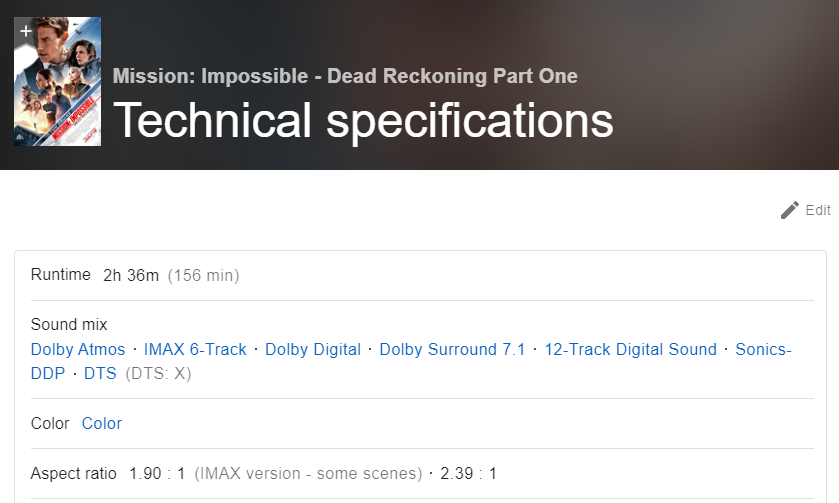Click the Technical specifications heading
Image resolution: width=839 pixels, height=503 pixels.
(363, 121)
